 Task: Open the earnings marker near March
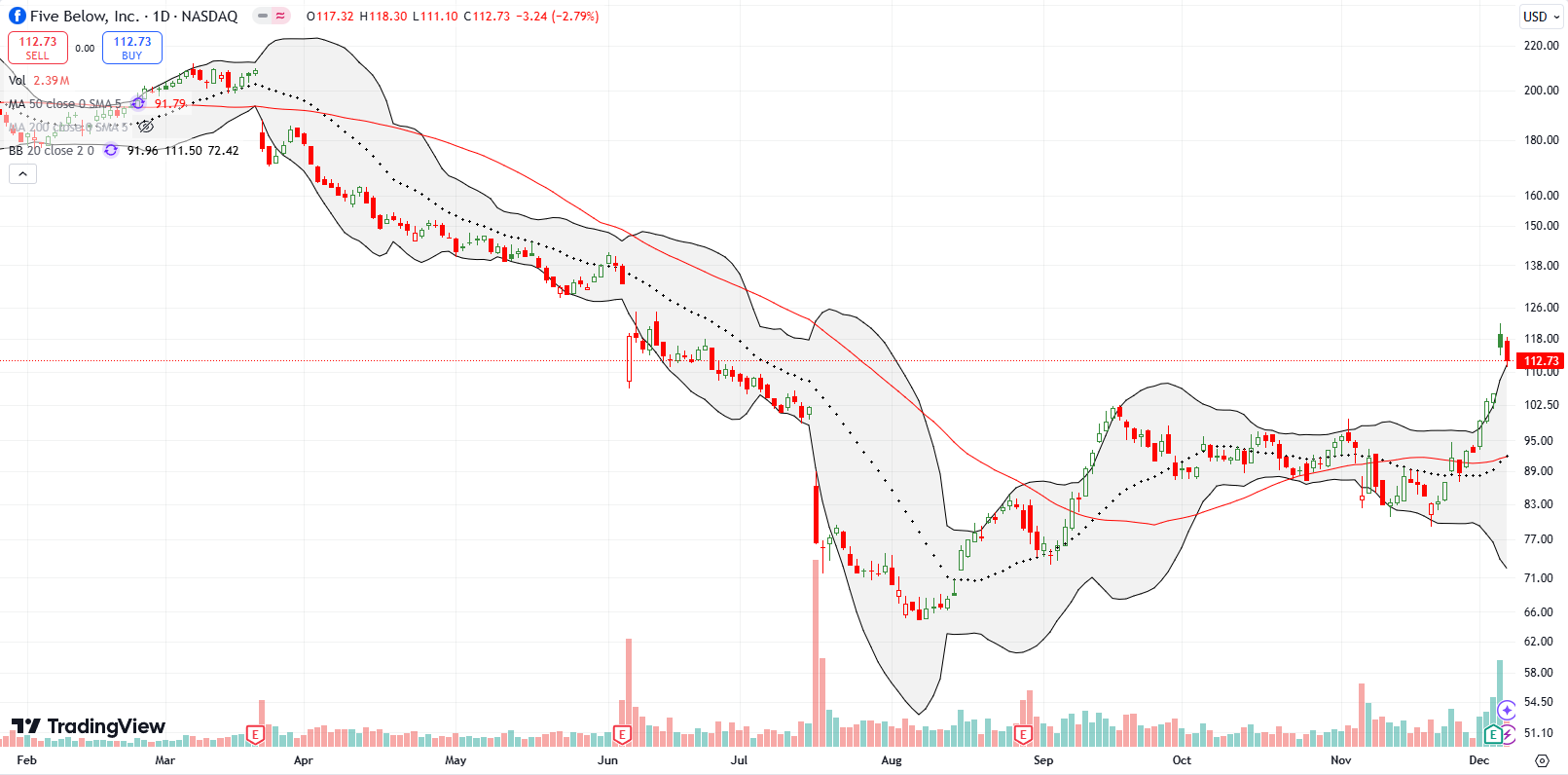pyautogui.click(x=256, y=734)
